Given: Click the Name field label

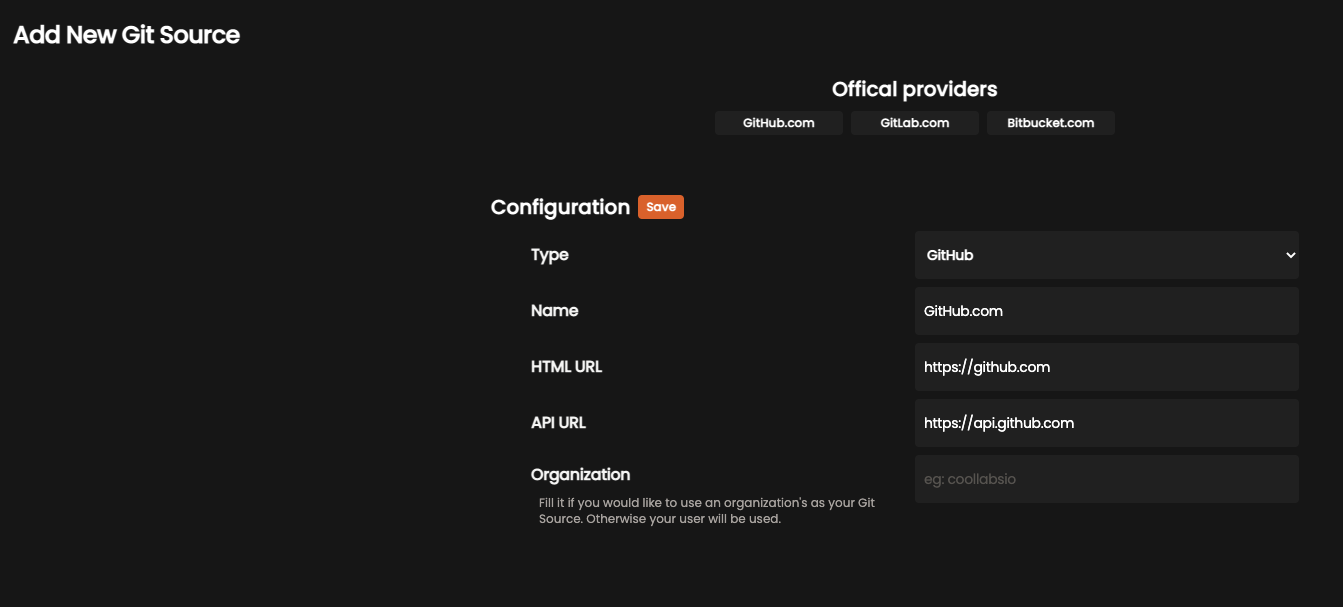Looking at the screenshot, I should pos(555,311).
